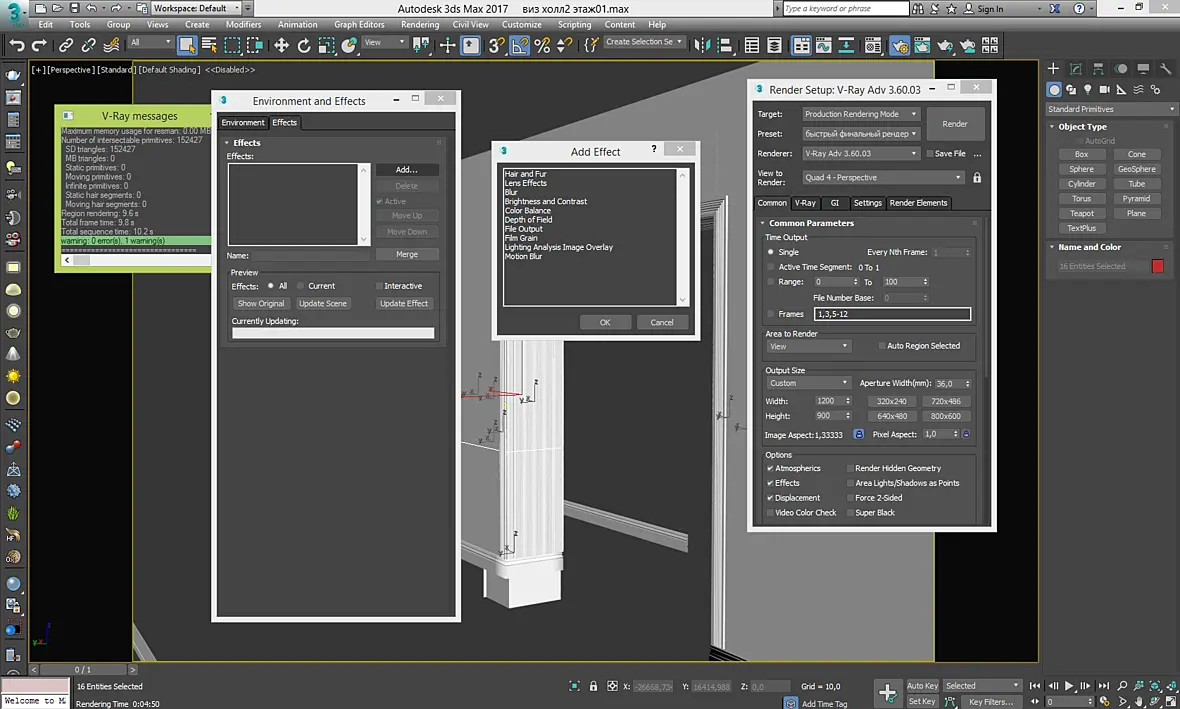Click the red object color swatch

tap(1157, 266)
